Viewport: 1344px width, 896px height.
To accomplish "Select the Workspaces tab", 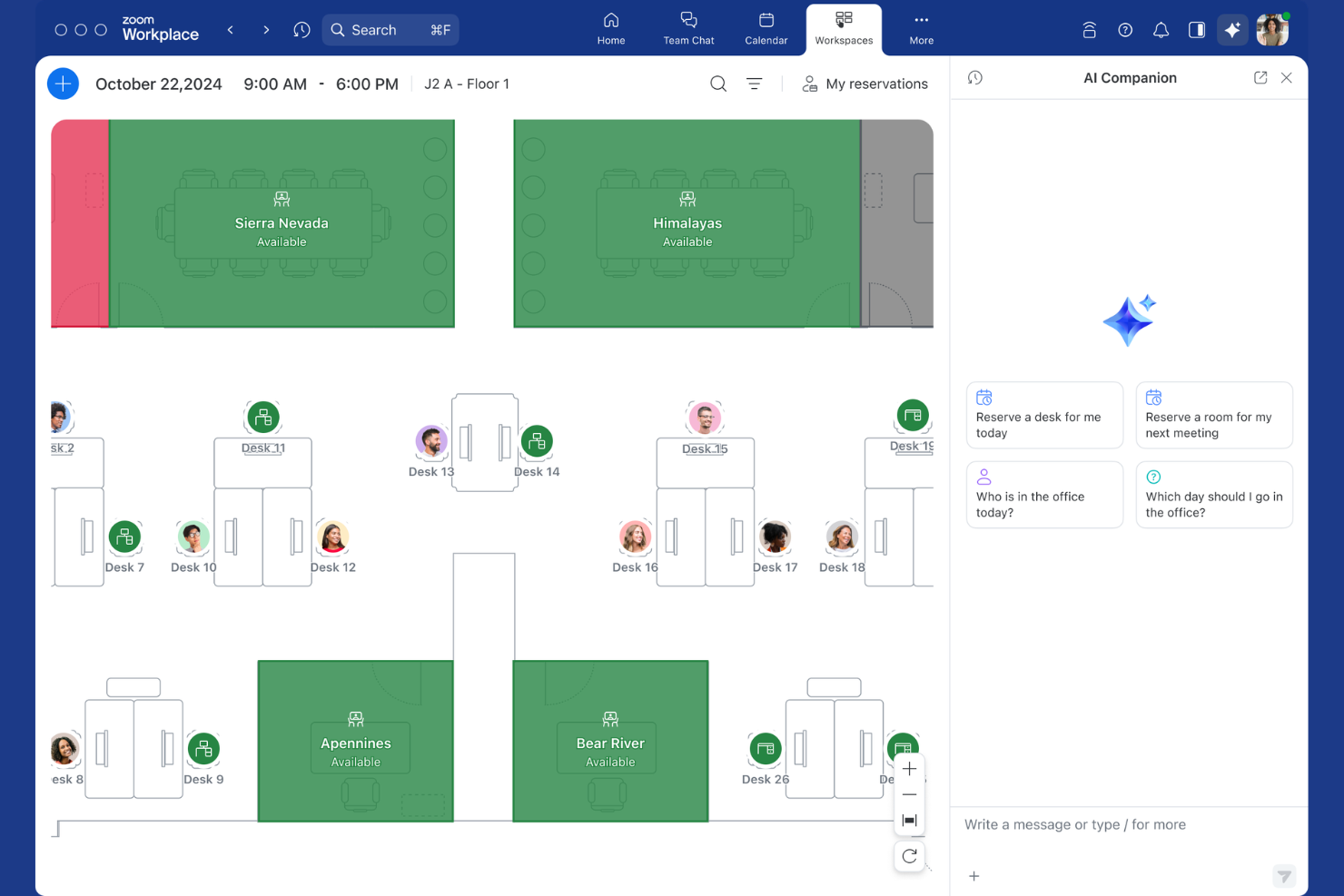I will pos(844,29).
